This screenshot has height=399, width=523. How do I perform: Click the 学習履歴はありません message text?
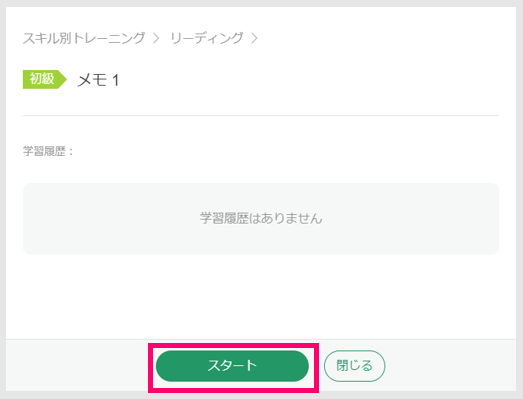(261, 219)
